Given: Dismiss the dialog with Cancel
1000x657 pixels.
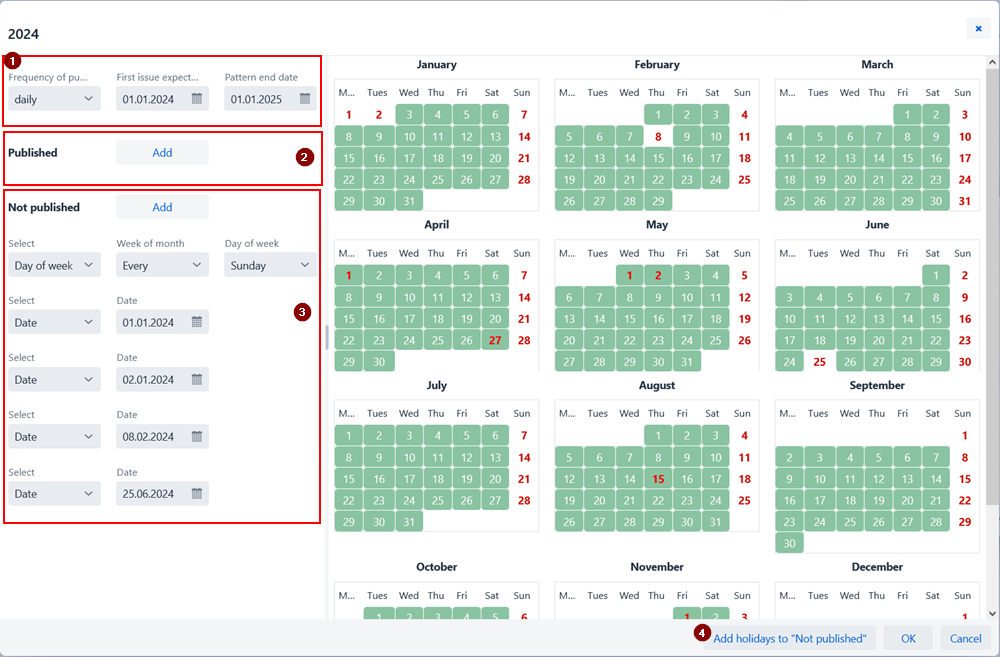Looking at the screenshot, I should 965,638.
